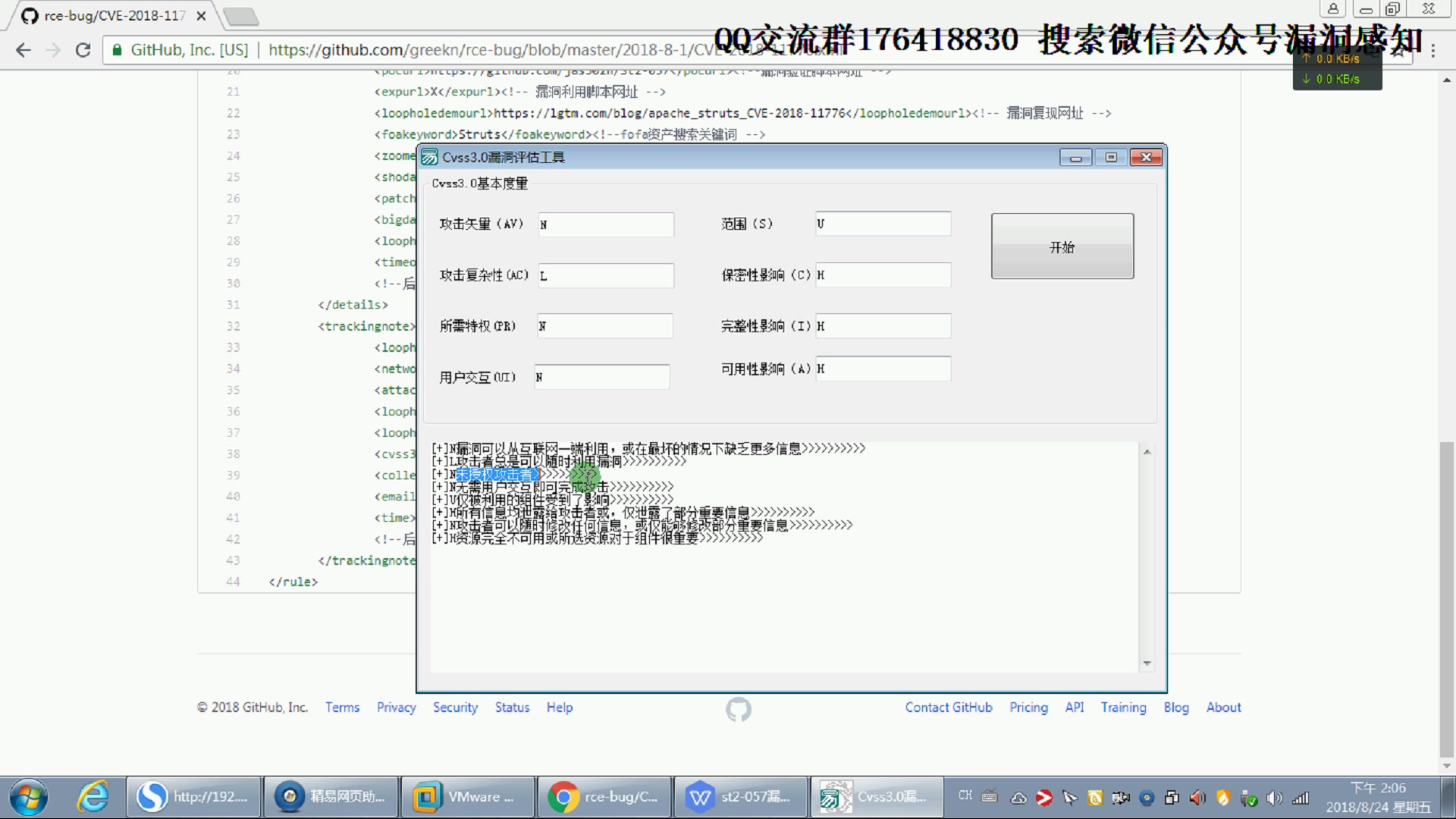Focus the 攻击复杂性 (AC) input field
This screenshot has width=1456, height=819.
coord(606,275)
